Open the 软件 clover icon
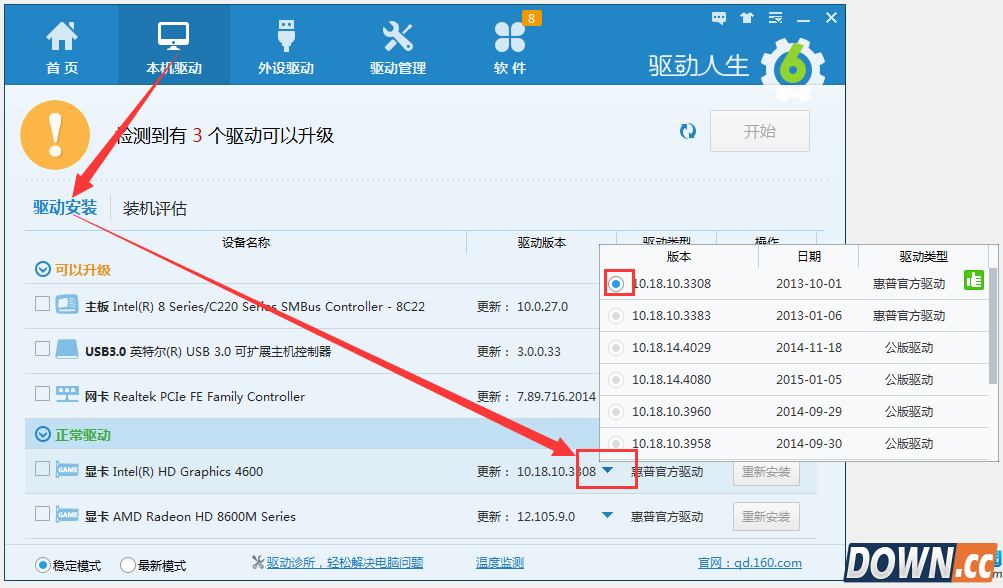 pyautogui.click(x=509, y=37)
